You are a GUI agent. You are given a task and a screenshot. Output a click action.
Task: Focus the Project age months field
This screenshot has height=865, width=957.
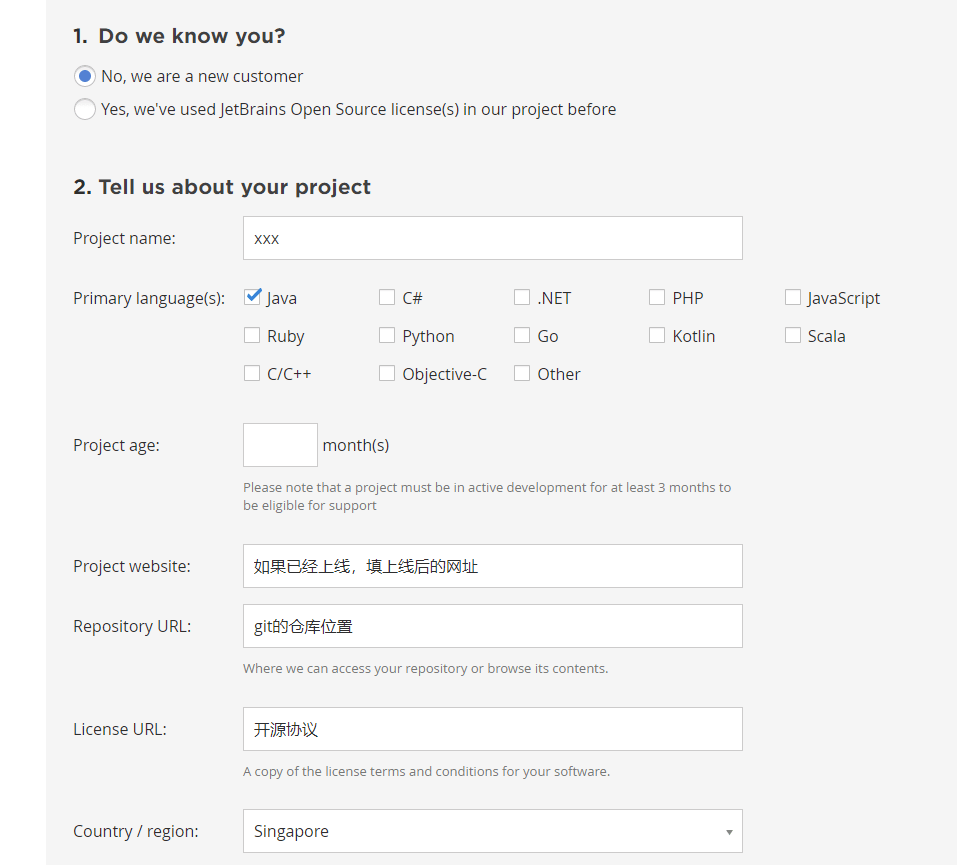tap(280, 445)
